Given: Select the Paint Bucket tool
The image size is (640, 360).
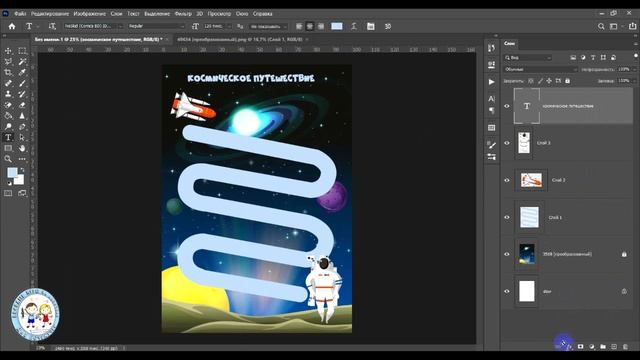Looking at the screenshot, I should click(x=8, y=116).
